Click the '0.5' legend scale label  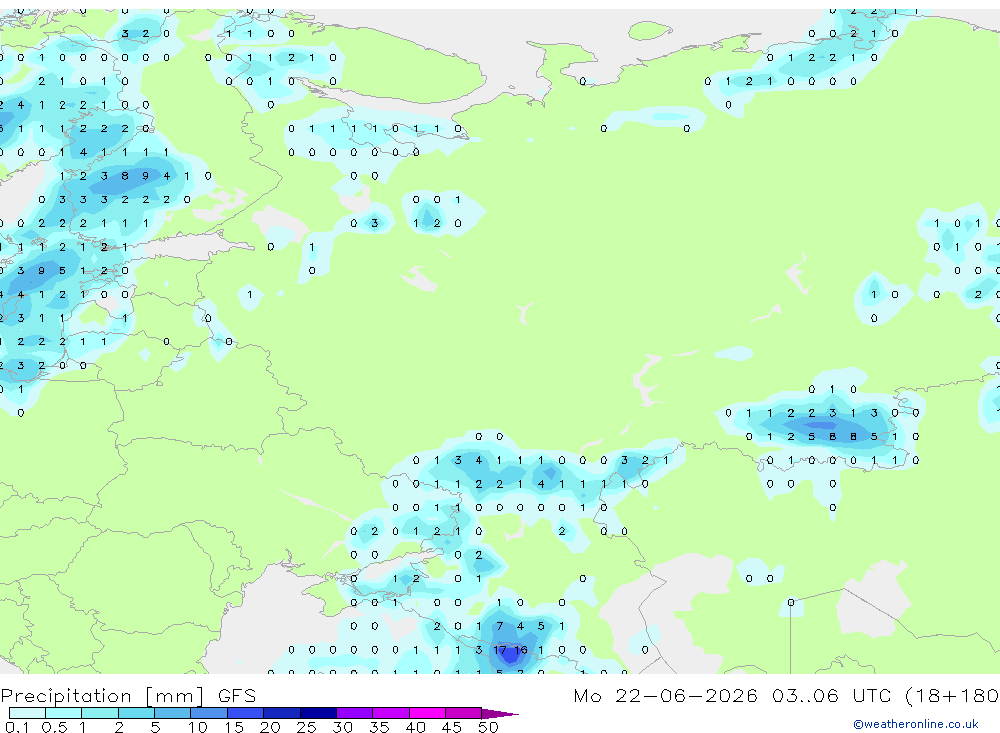tap(54, 727)
